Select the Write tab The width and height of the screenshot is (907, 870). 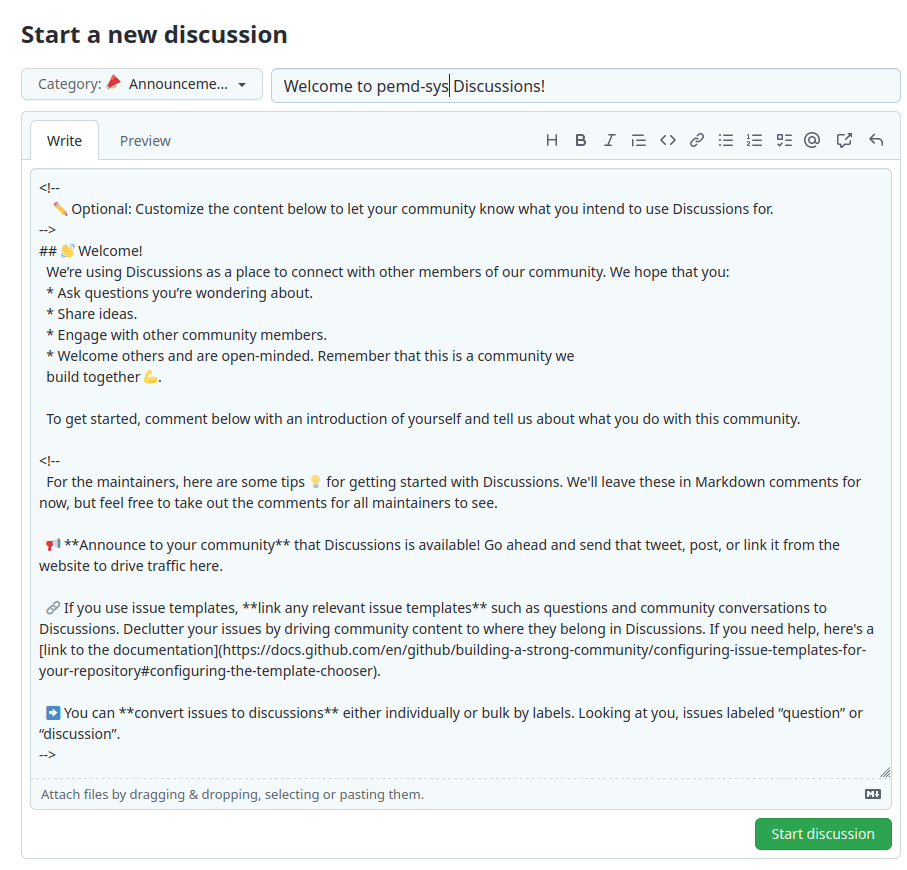(x=65, y=141)
